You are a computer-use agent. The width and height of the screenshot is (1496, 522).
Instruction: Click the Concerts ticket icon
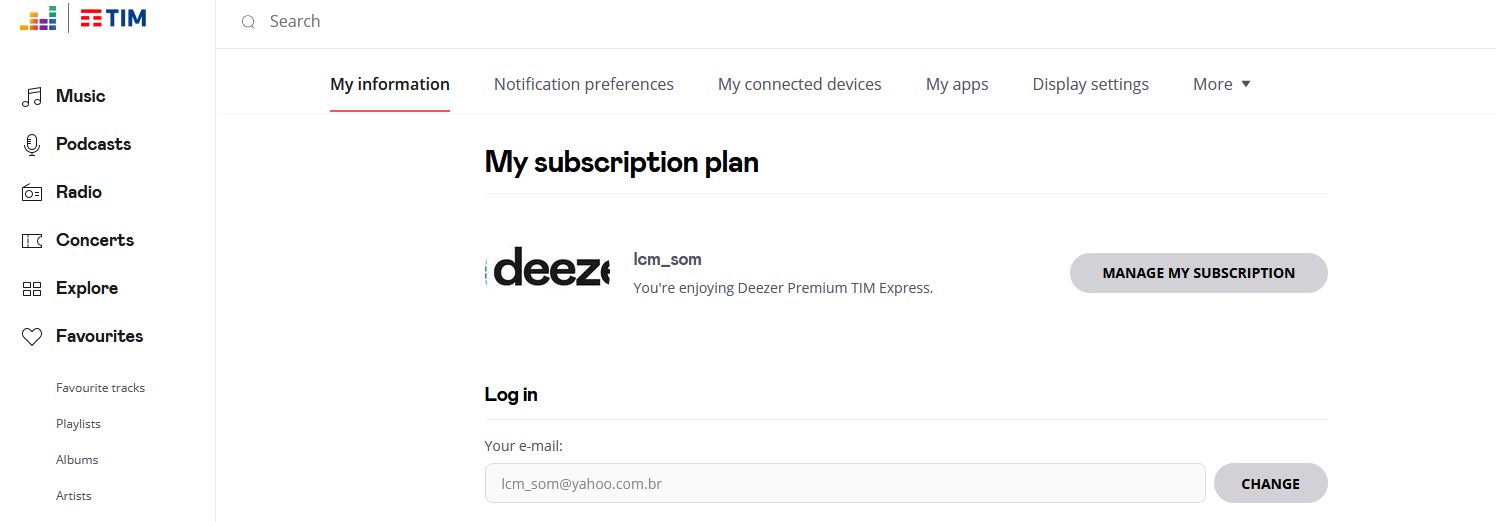[x=32, y=241]
